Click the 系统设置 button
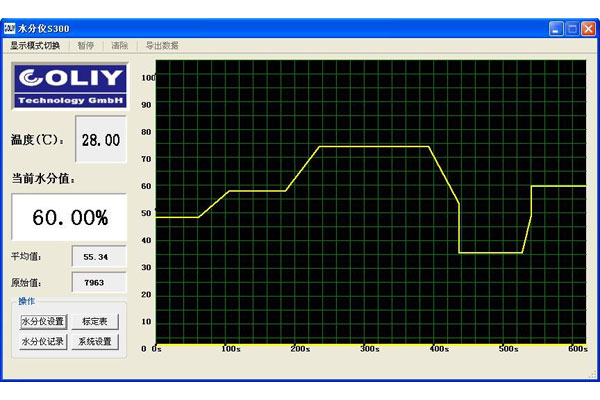 (x=96, y=342)
